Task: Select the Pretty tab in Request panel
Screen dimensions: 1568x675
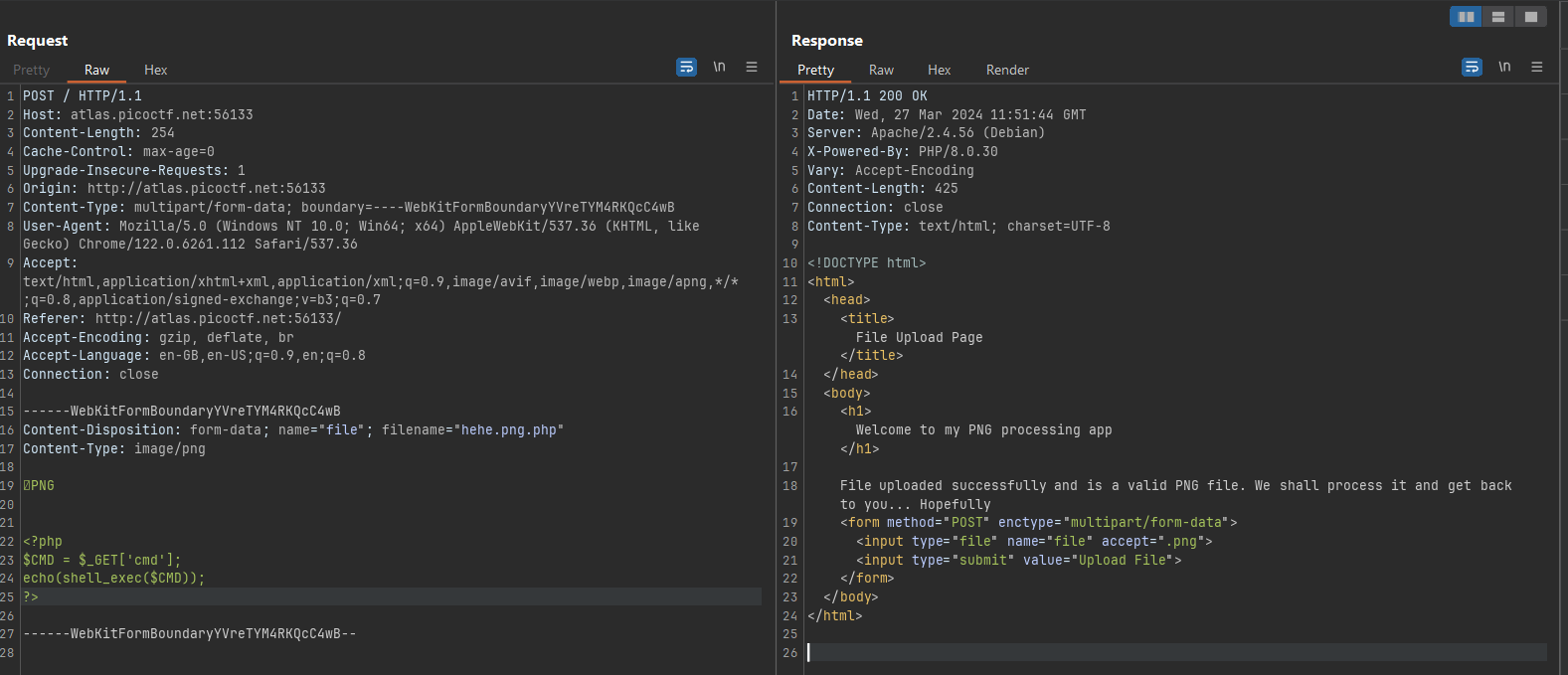Action: coord(31,70)
